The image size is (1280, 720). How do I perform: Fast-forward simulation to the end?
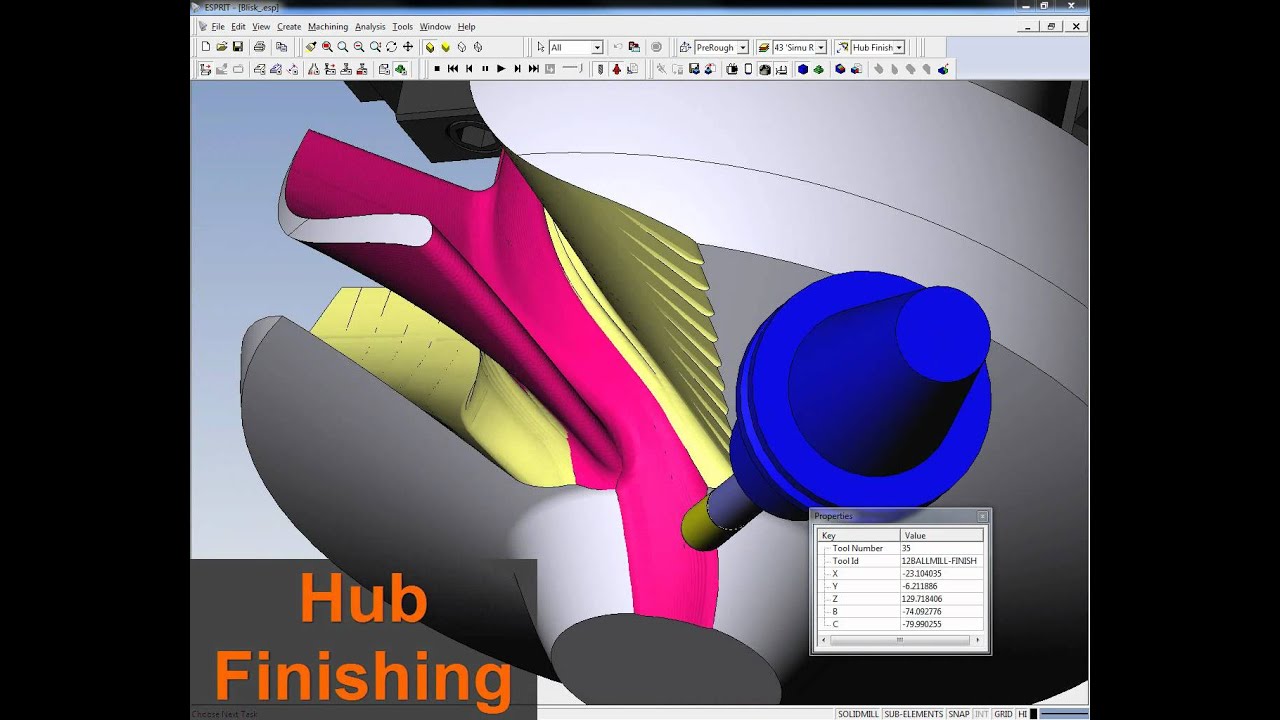pyautogui.click(x=533, y=69)
